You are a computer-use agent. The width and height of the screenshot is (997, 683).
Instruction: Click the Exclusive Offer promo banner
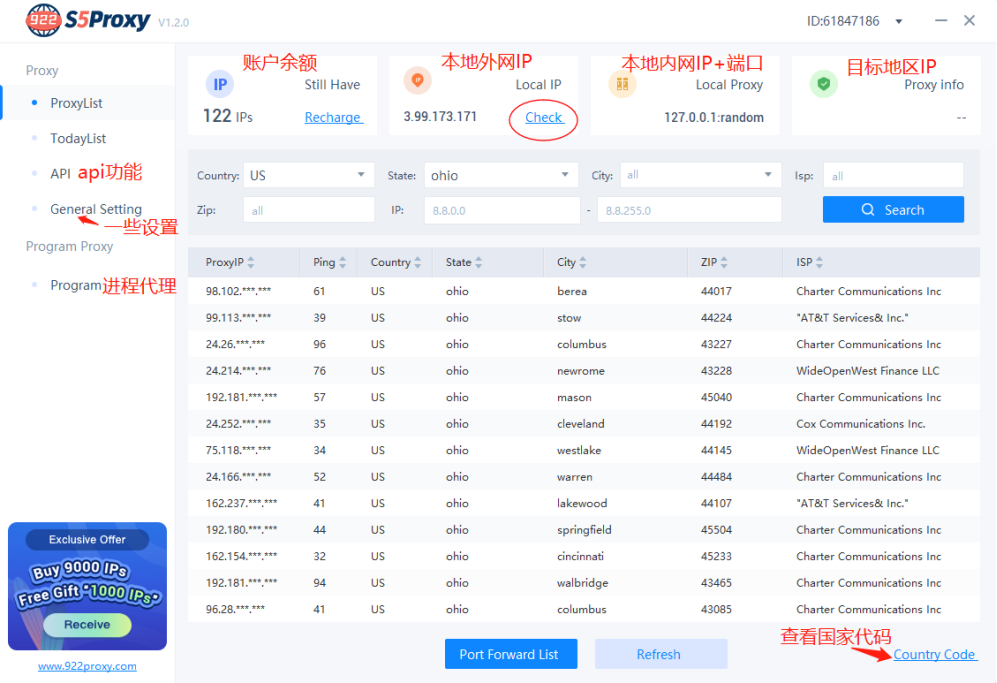tap(87, 587)
